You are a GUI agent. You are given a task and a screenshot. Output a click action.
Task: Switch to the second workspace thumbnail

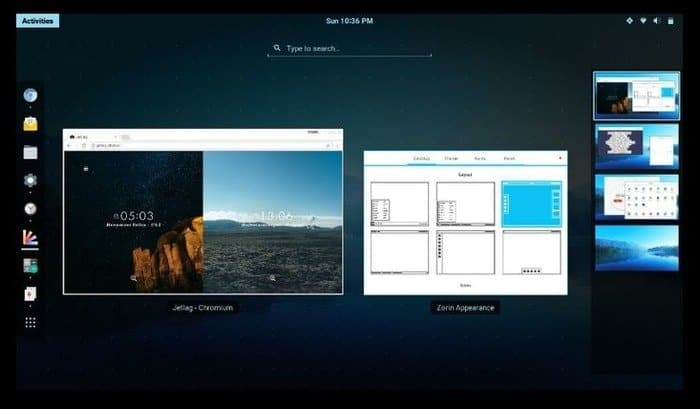coord(637,146)
